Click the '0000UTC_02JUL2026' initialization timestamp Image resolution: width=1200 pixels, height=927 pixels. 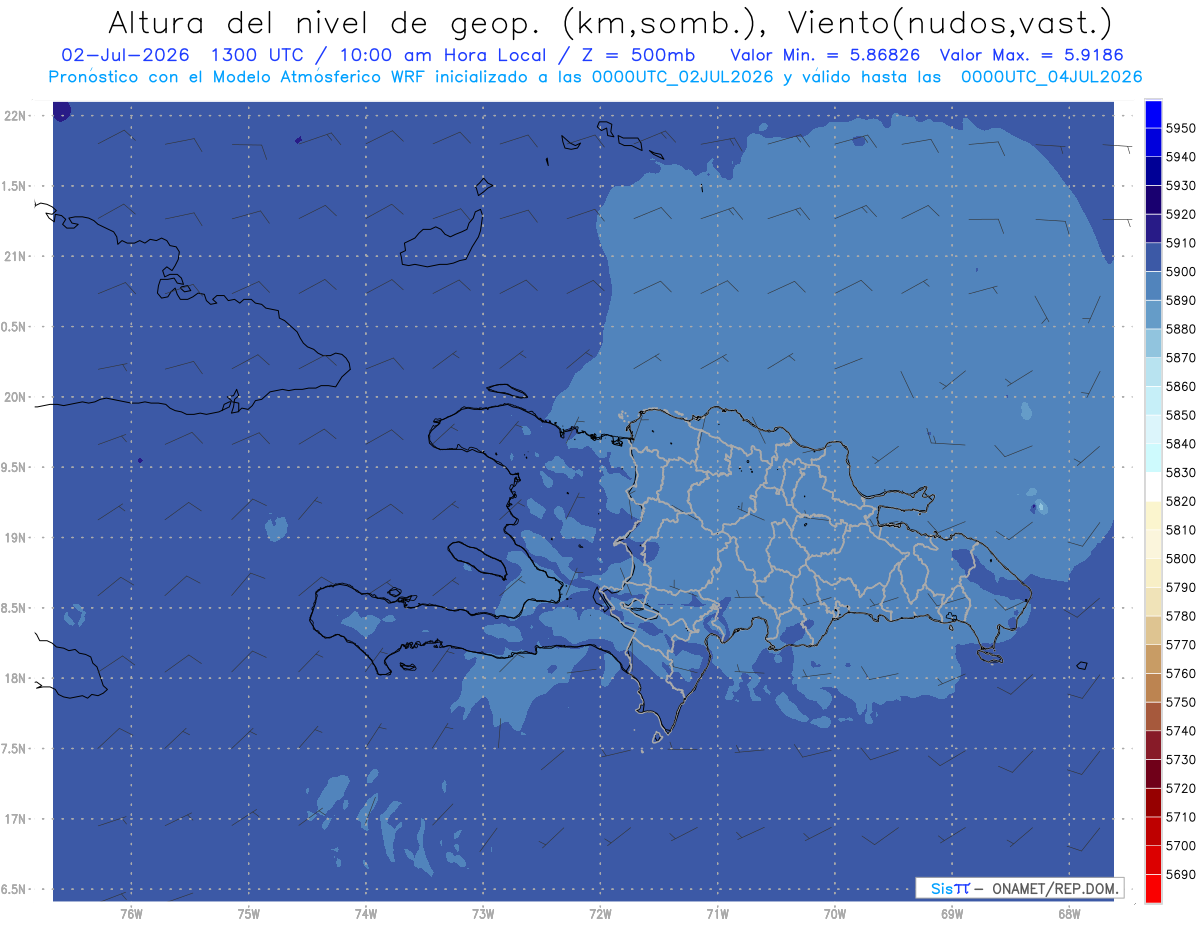[682, 77]
